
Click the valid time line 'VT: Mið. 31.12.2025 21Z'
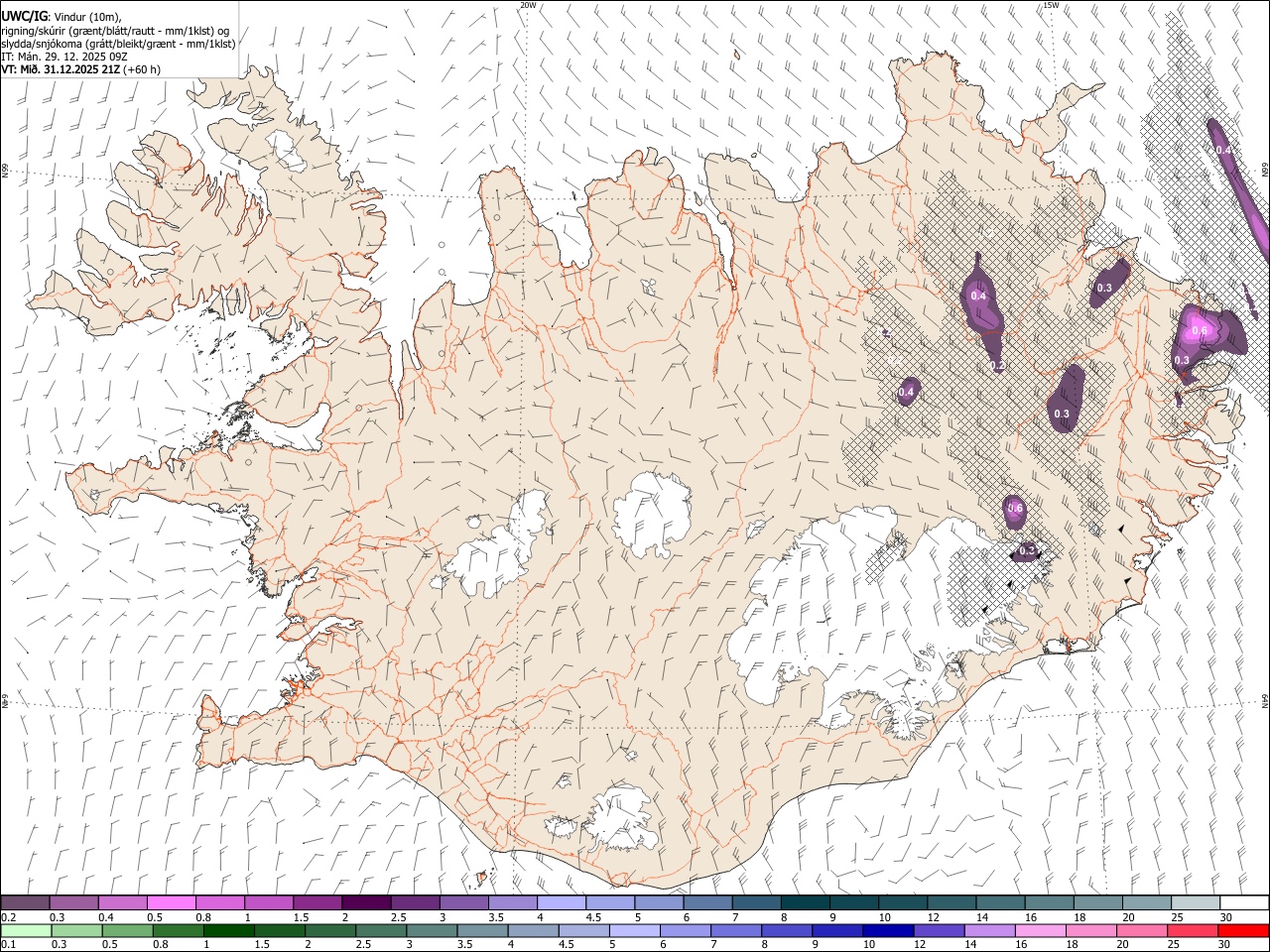(x=60, y=69)
